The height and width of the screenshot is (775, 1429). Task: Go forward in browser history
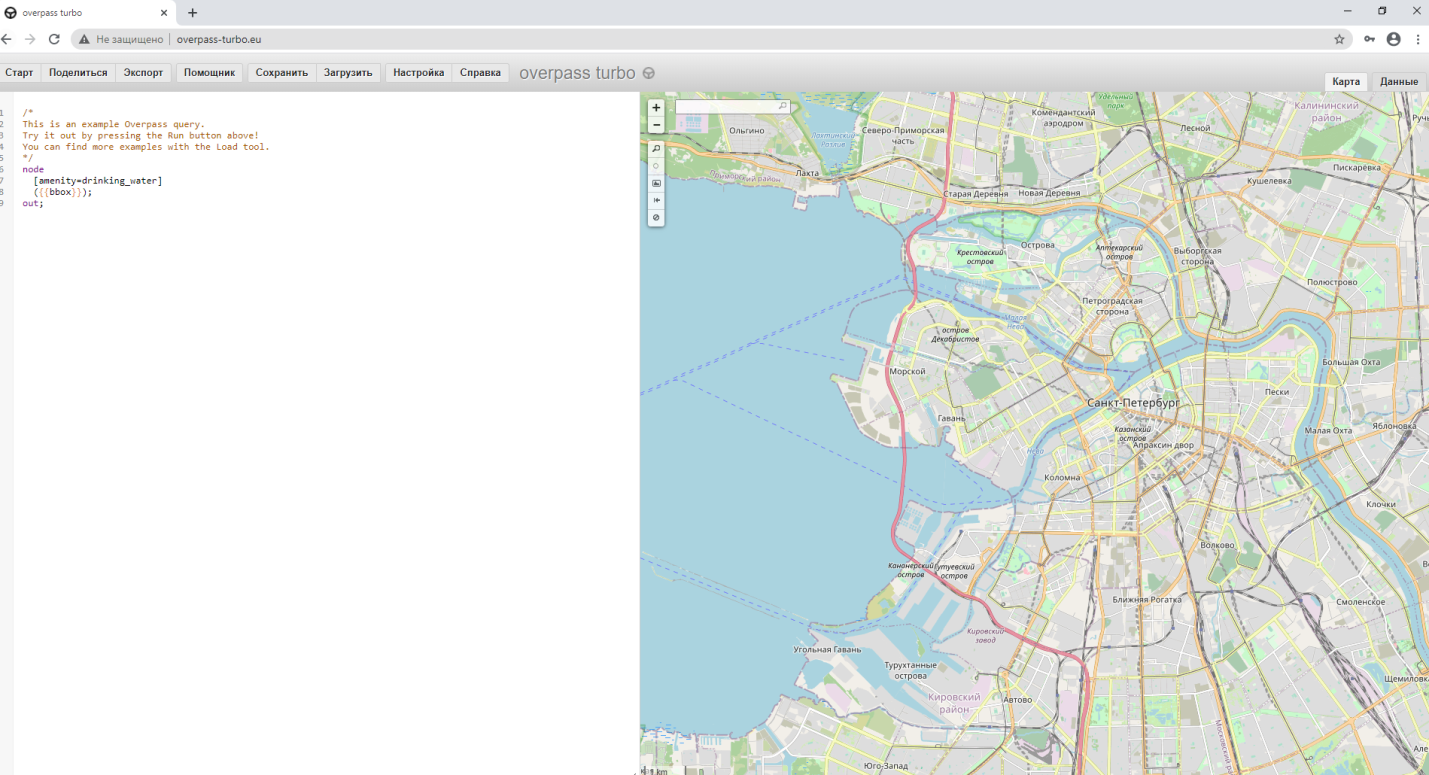[31, 39]
